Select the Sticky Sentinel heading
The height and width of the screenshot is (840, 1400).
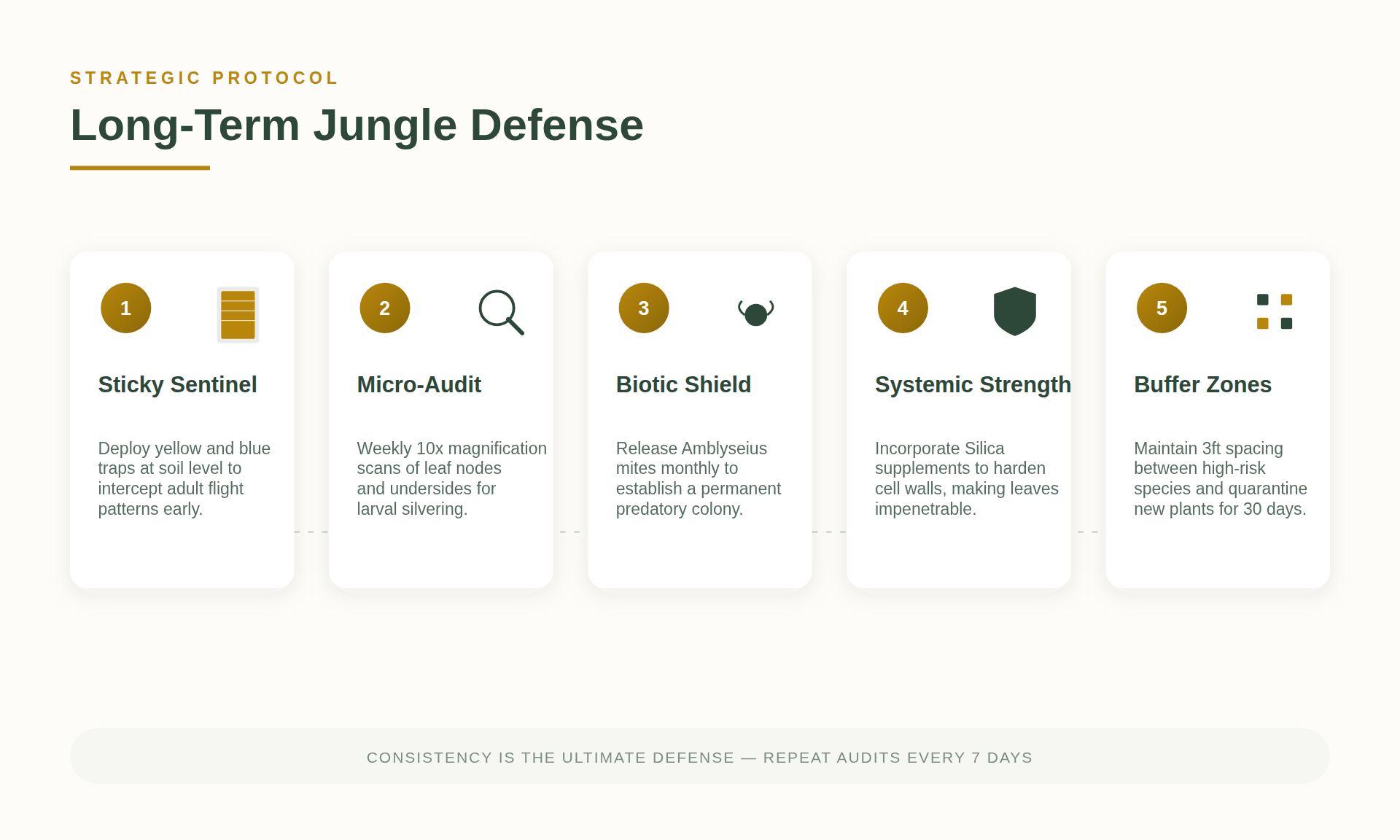tap(177, 384)
